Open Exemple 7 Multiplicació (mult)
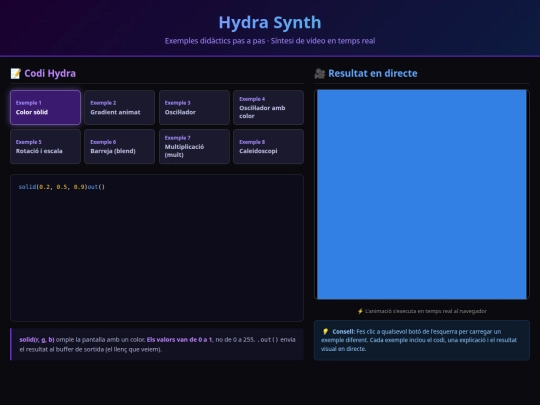This screenshot has height=405, width=540. pos(194,146)
